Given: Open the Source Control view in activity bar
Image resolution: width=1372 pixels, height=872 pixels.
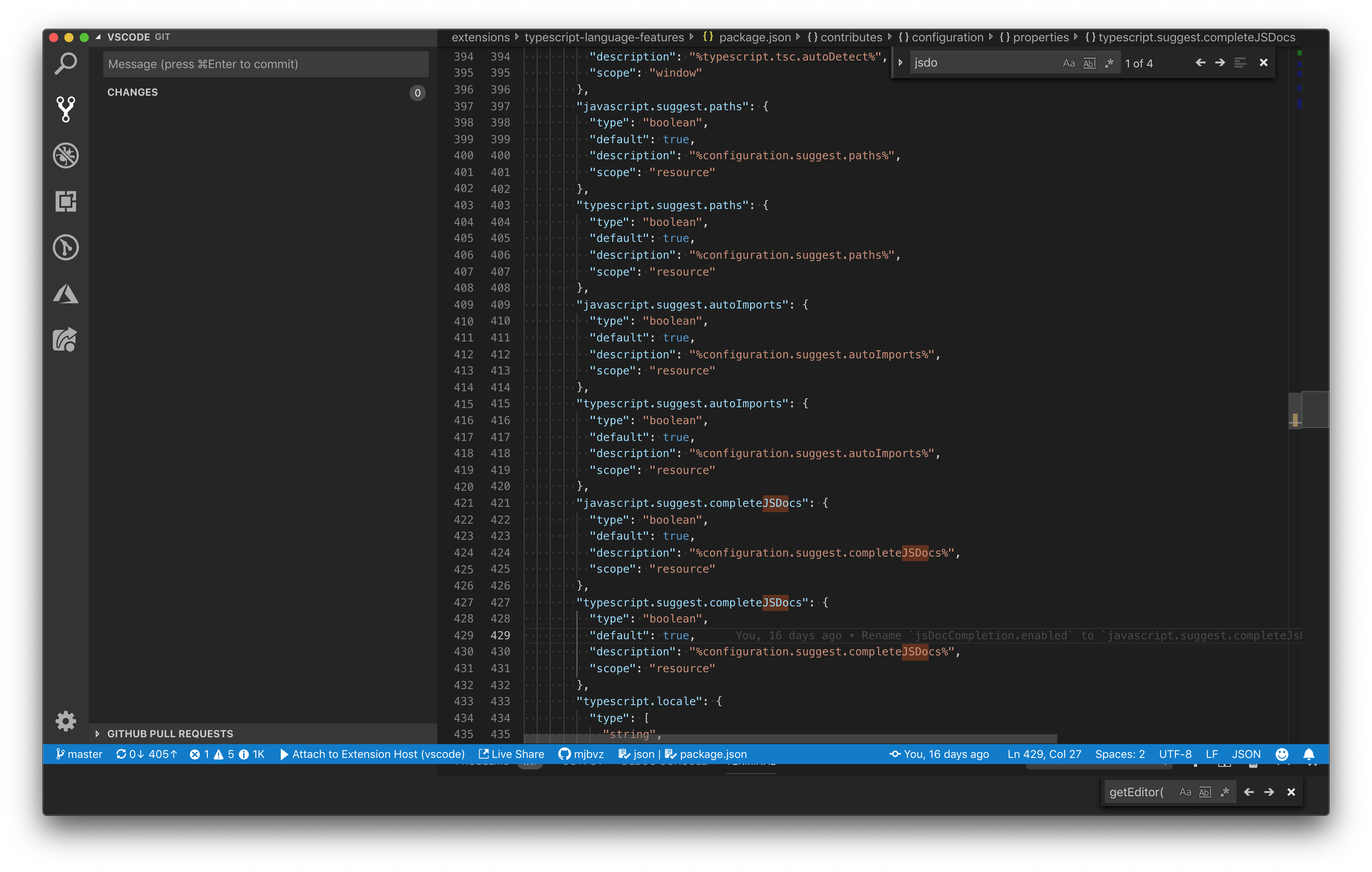Looking at the screenshot, I should point(65,109).
